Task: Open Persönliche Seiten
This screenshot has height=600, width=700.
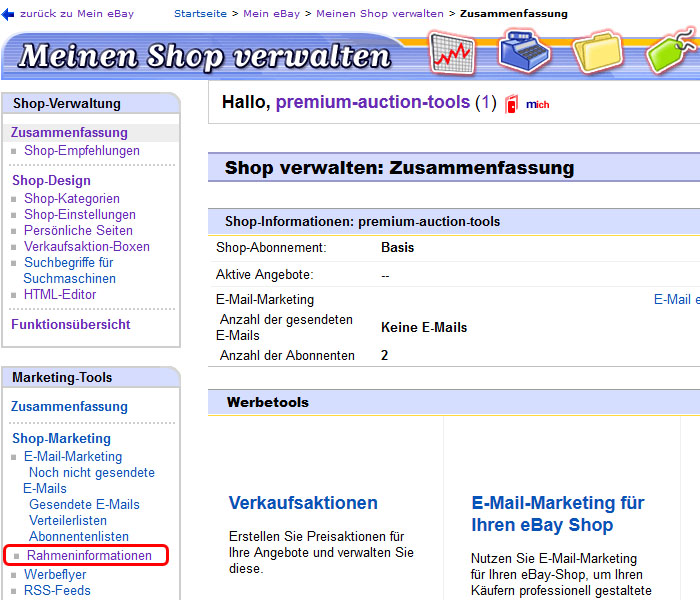Action: [x=78, y=230]
